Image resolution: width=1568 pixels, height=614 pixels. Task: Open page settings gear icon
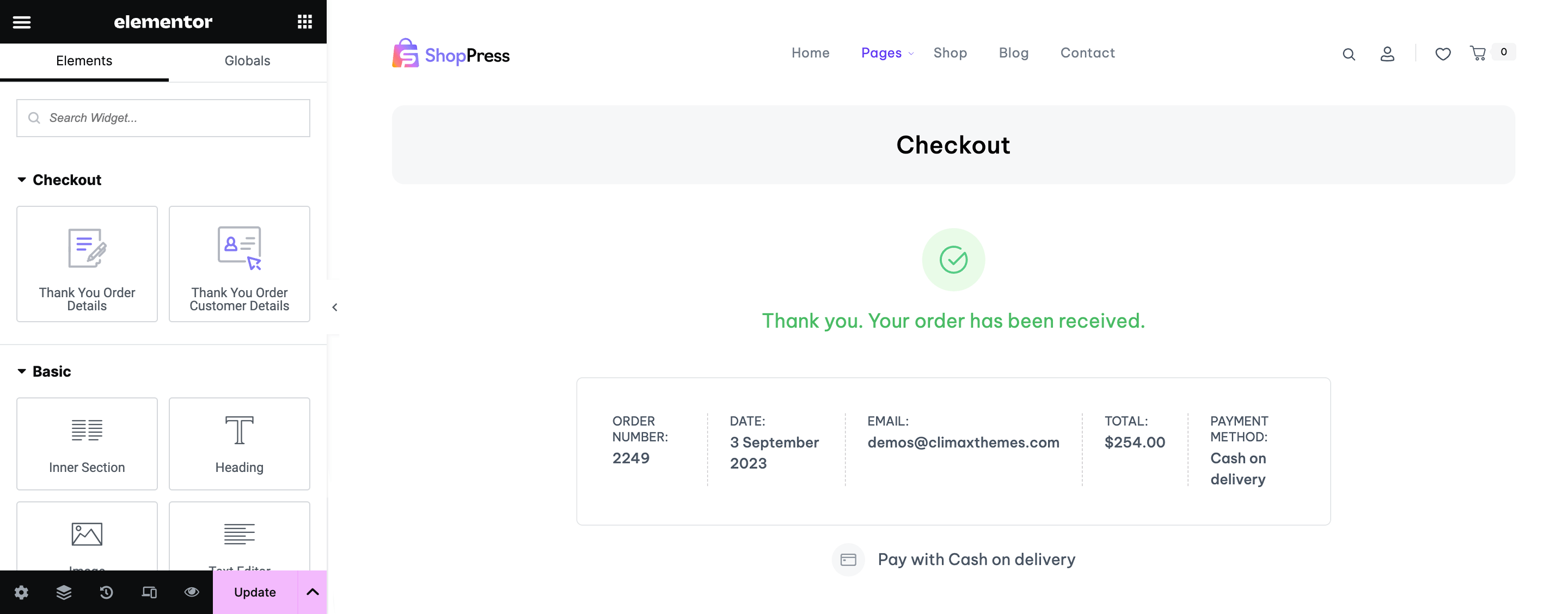coord(21,592)
